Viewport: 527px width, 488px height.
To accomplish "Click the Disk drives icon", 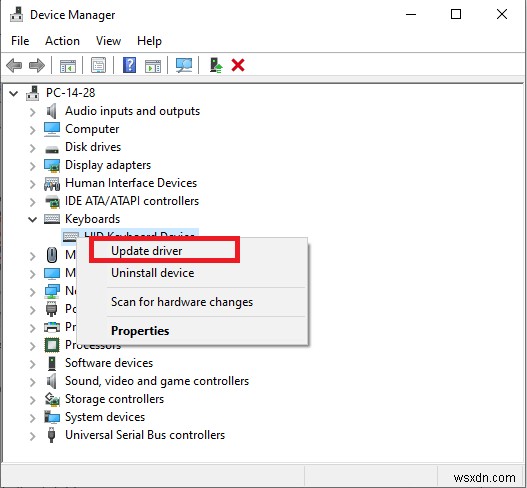I will 52,149.
